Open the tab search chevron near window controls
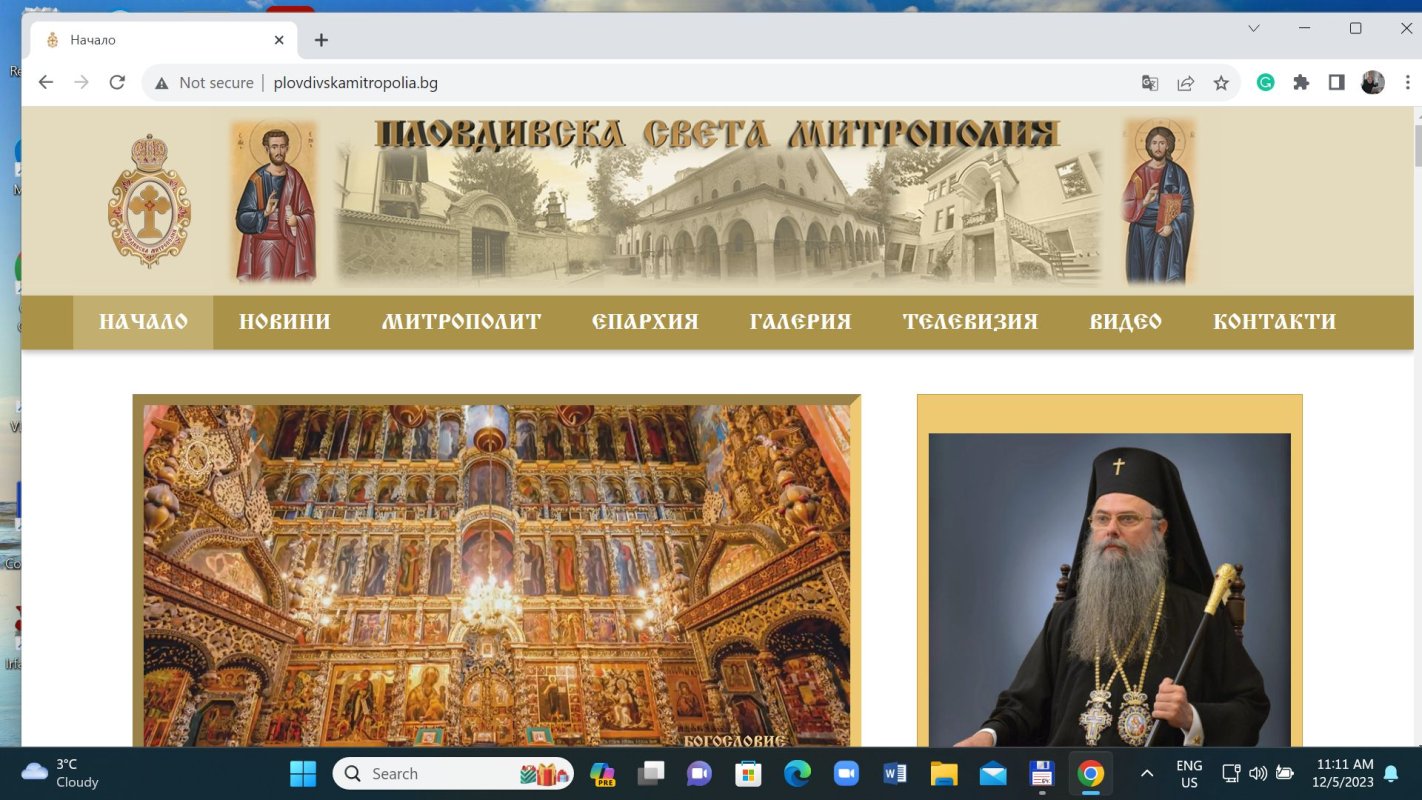1422x800 pixels. 1254,29
